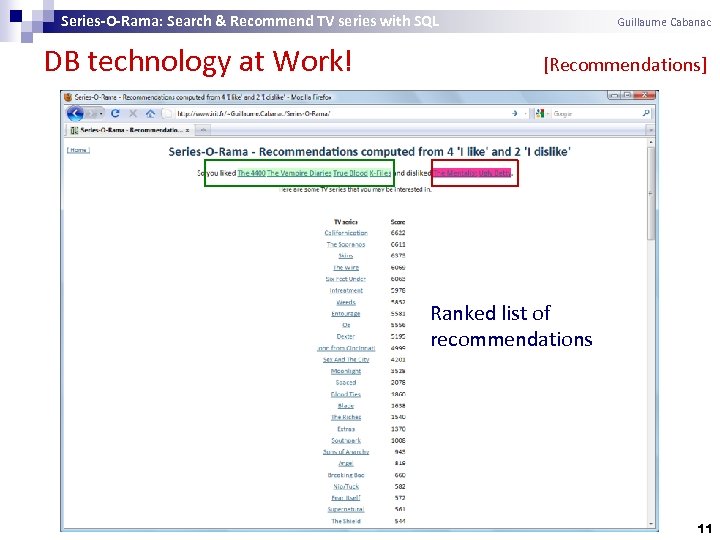Click the scrollbar down arrow
This screenshot has height=540, width=720.
pyautogui.click(x=651, y=524)
